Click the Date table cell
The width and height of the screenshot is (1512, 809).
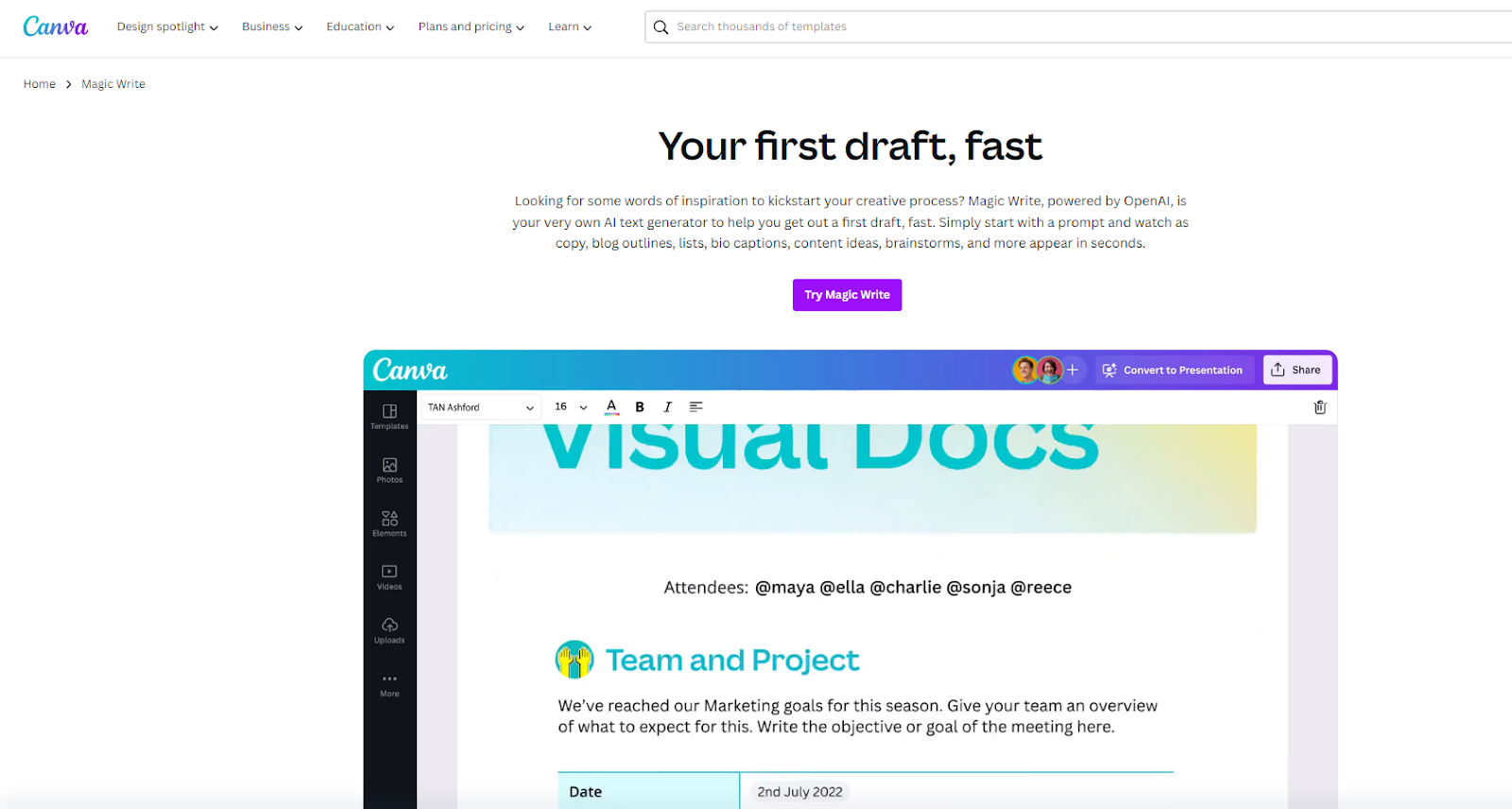click(x=648, y=791)
